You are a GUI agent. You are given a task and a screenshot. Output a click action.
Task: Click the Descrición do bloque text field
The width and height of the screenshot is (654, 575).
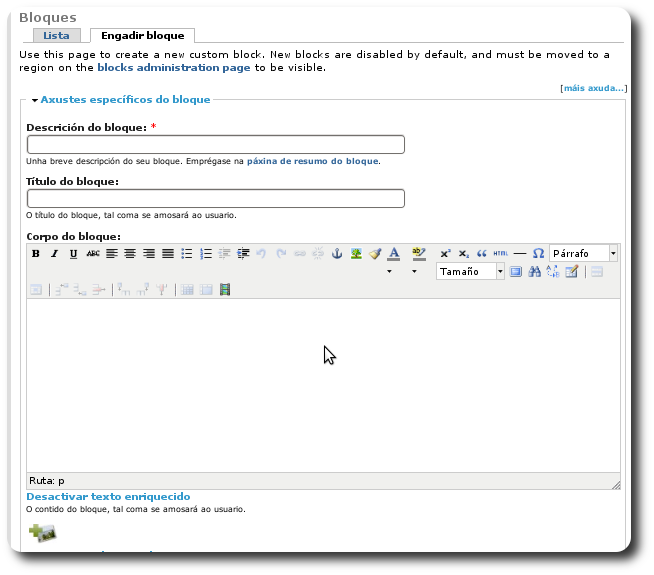coord(215,145)
